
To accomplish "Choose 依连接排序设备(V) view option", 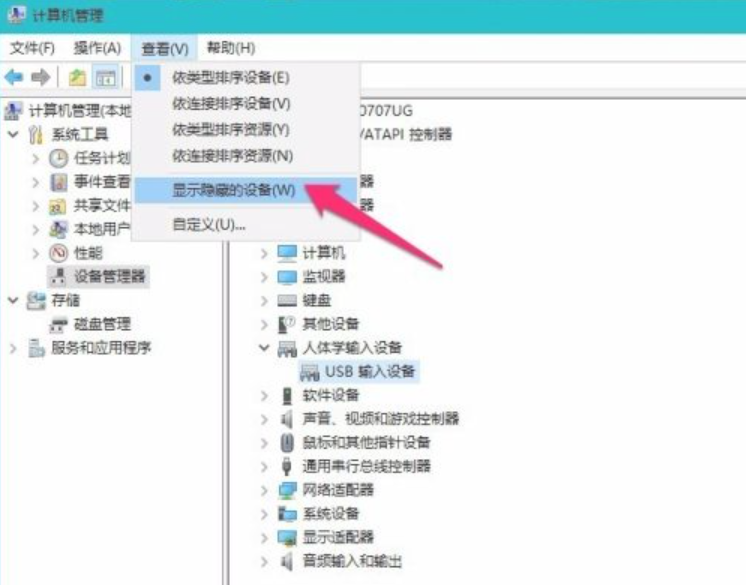I will (232, 104).
